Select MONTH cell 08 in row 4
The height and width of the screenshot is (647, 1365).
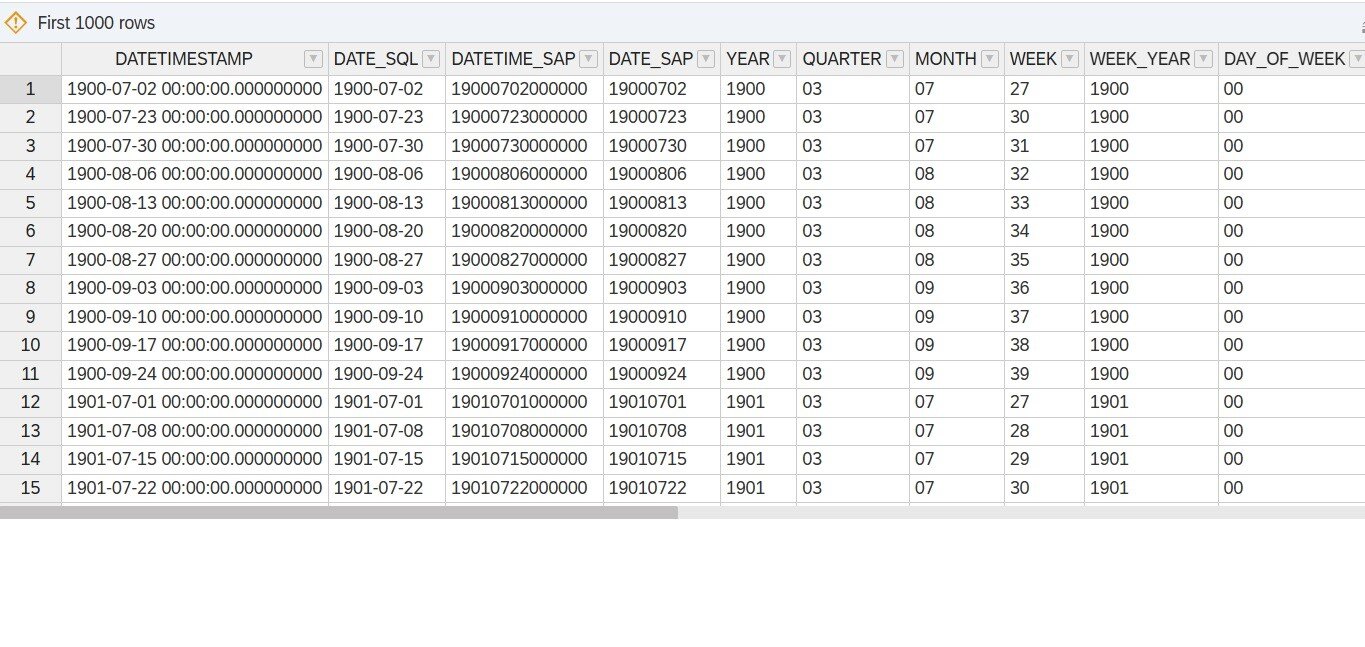pyautogui.click(x=957, y=174)
